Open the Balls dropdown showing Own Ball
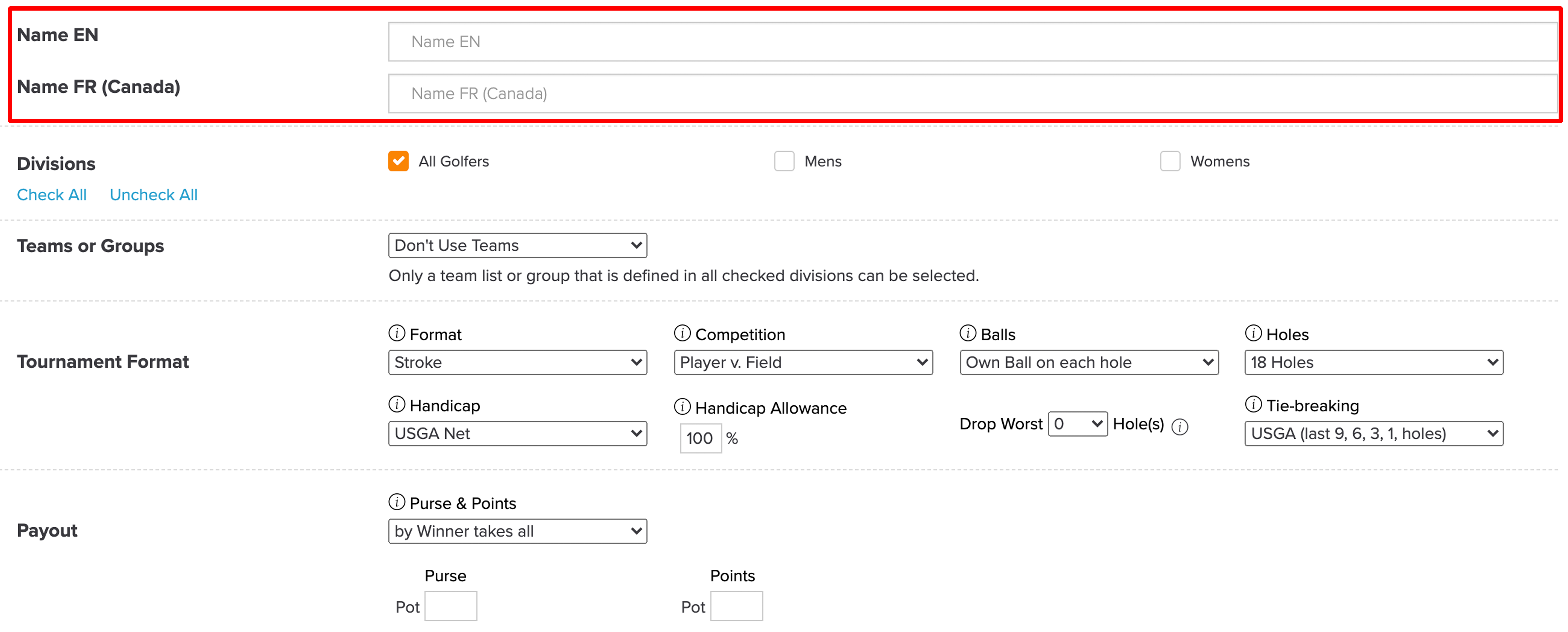 (x=1089, y=362)
